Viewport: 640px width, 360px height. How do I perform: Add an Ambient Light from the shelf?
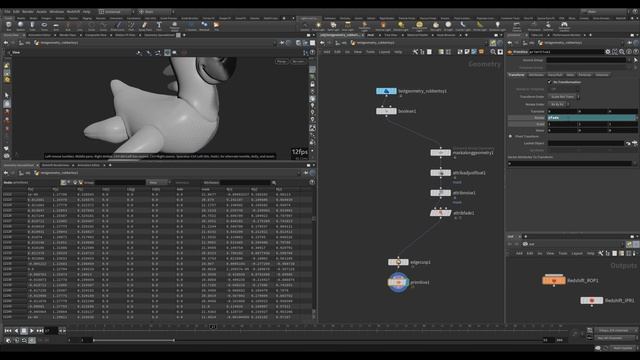(x=497, y=26)
